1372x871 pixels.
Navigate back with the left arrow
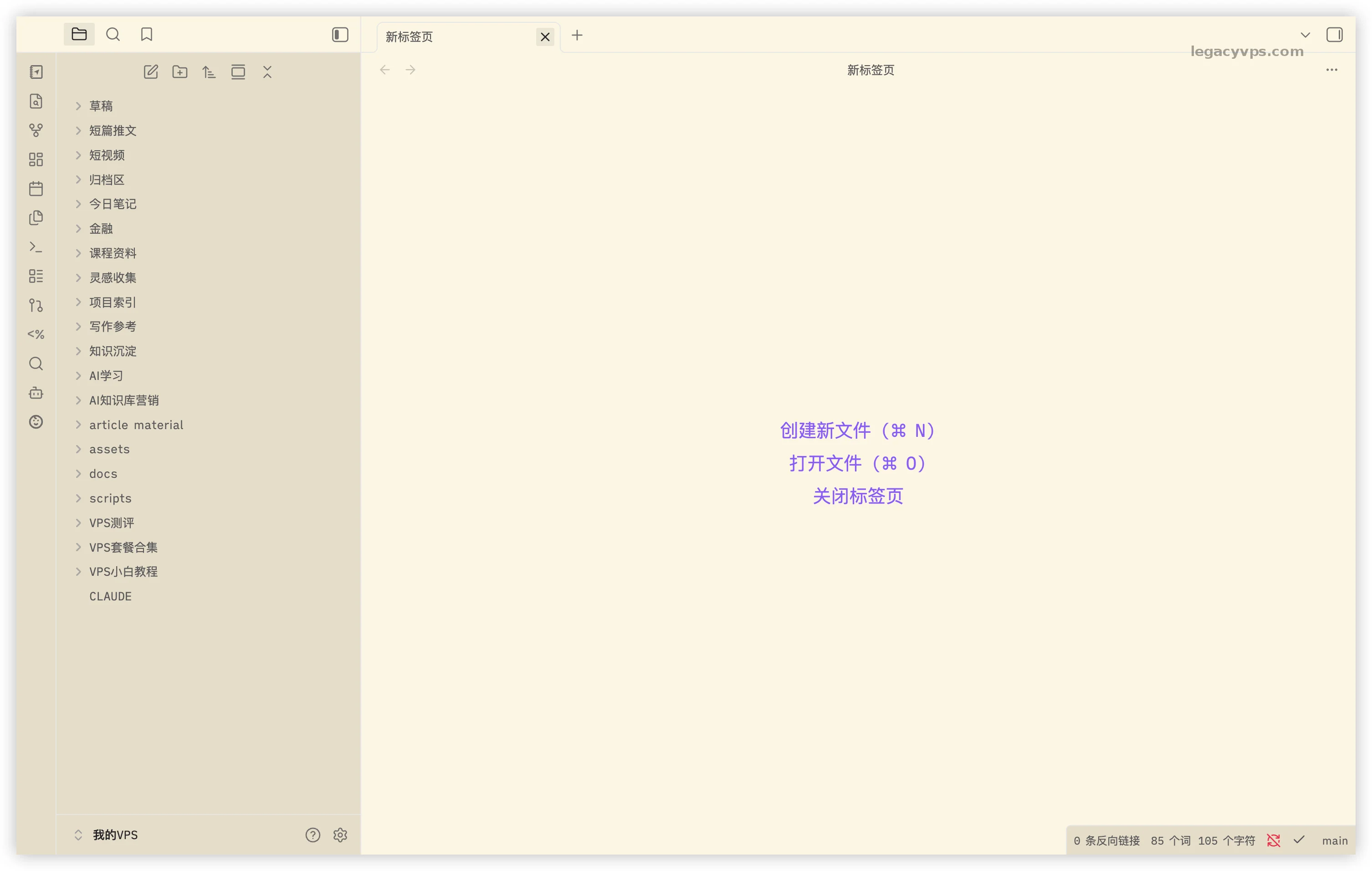pyautogui.click(x=384, y=70)
